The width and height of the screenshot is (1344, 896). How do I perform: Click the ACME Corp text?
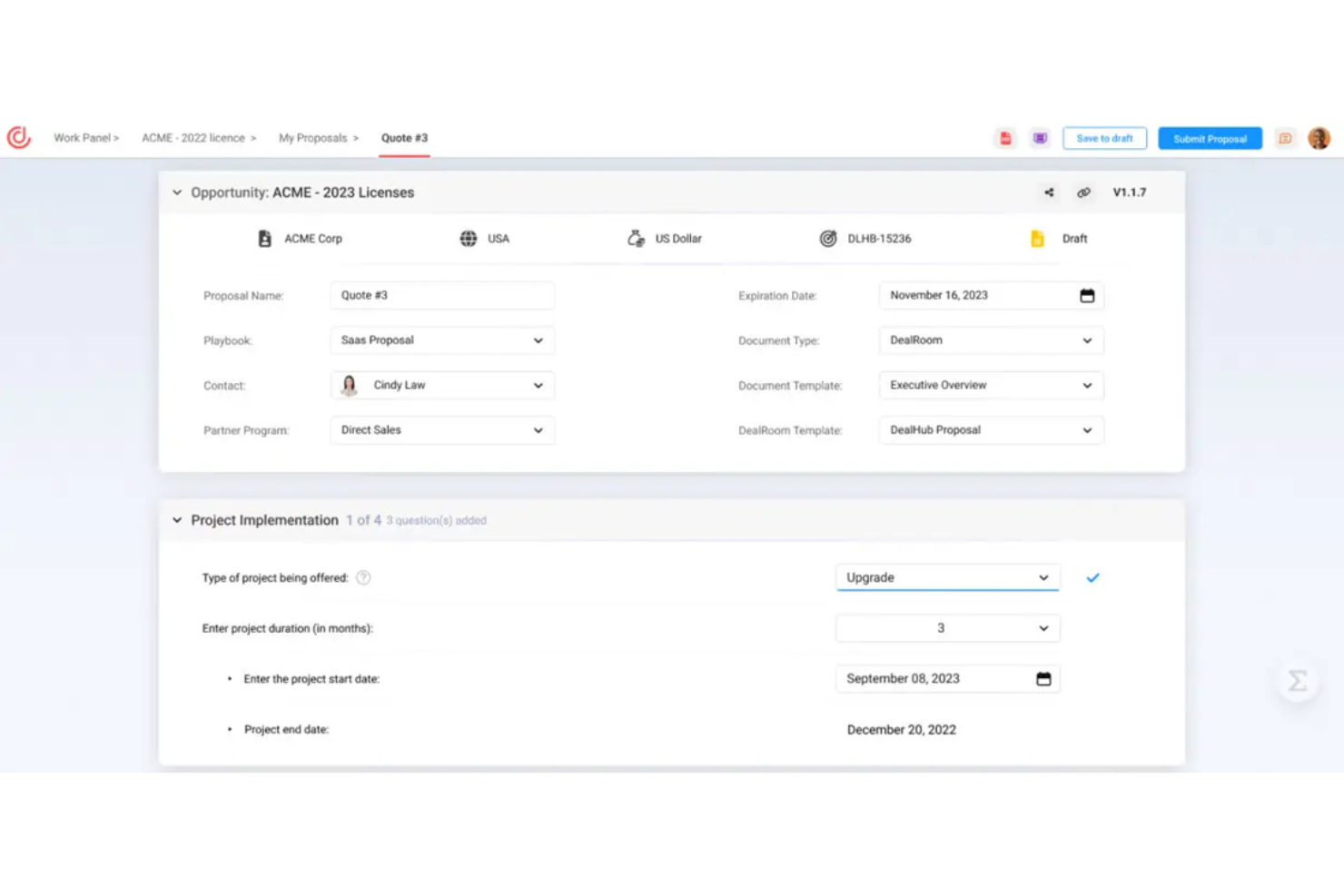[313, 239]
